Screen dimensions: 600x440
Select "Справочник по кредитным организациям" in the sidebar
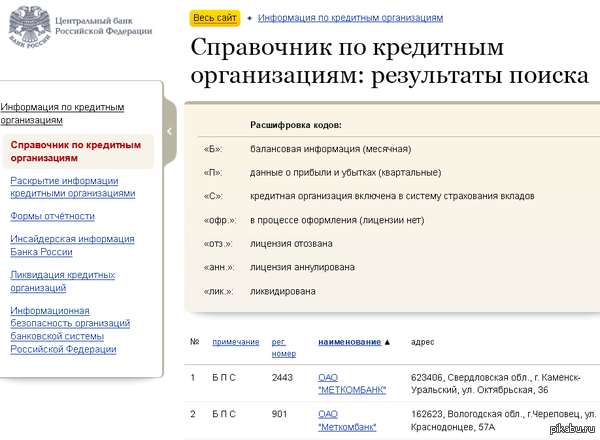coord(75,151)
